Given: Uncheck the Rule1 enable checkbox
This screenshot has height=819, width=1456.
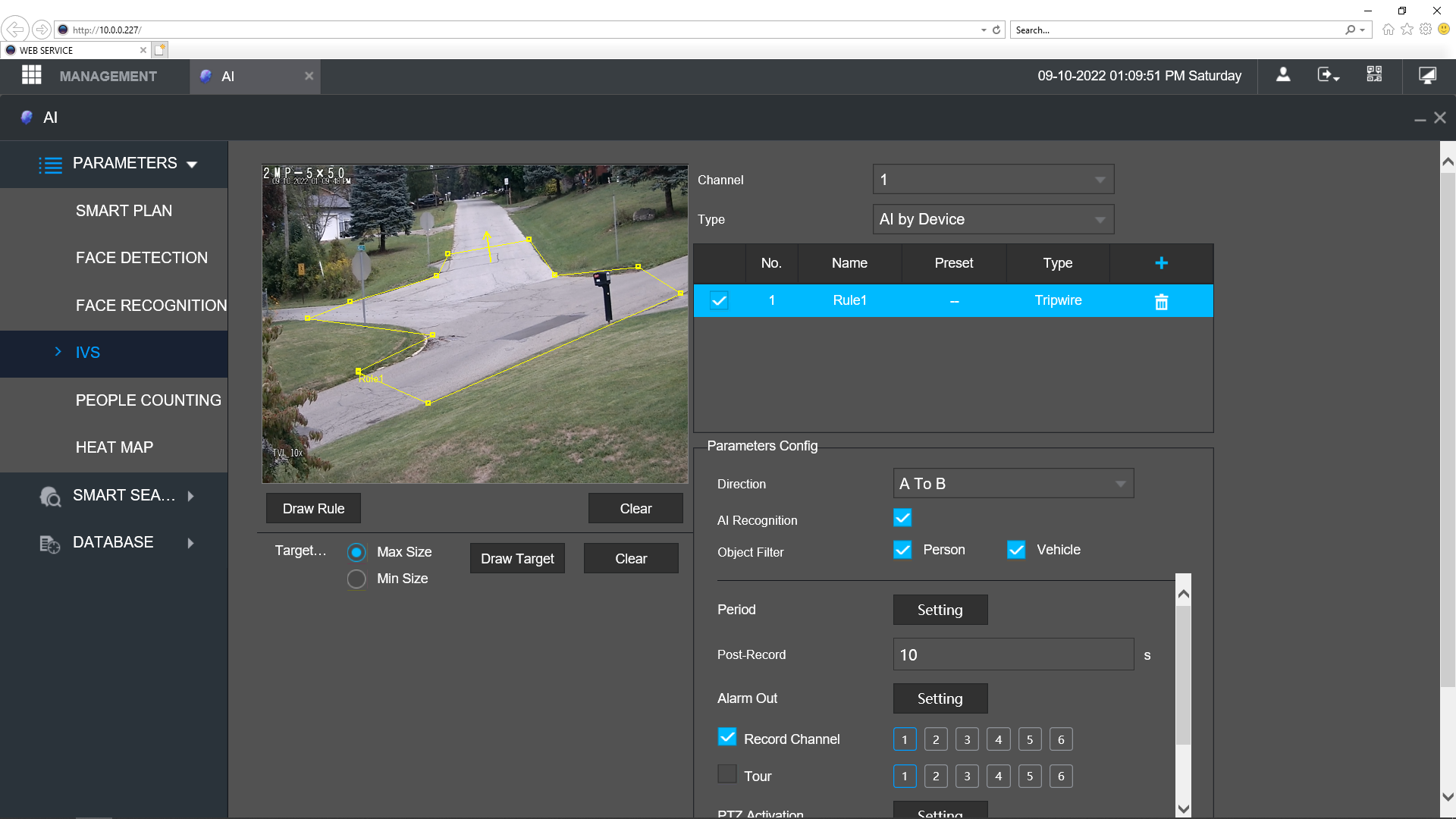Looking at the screenshot, I should click(x=719, y=300).
